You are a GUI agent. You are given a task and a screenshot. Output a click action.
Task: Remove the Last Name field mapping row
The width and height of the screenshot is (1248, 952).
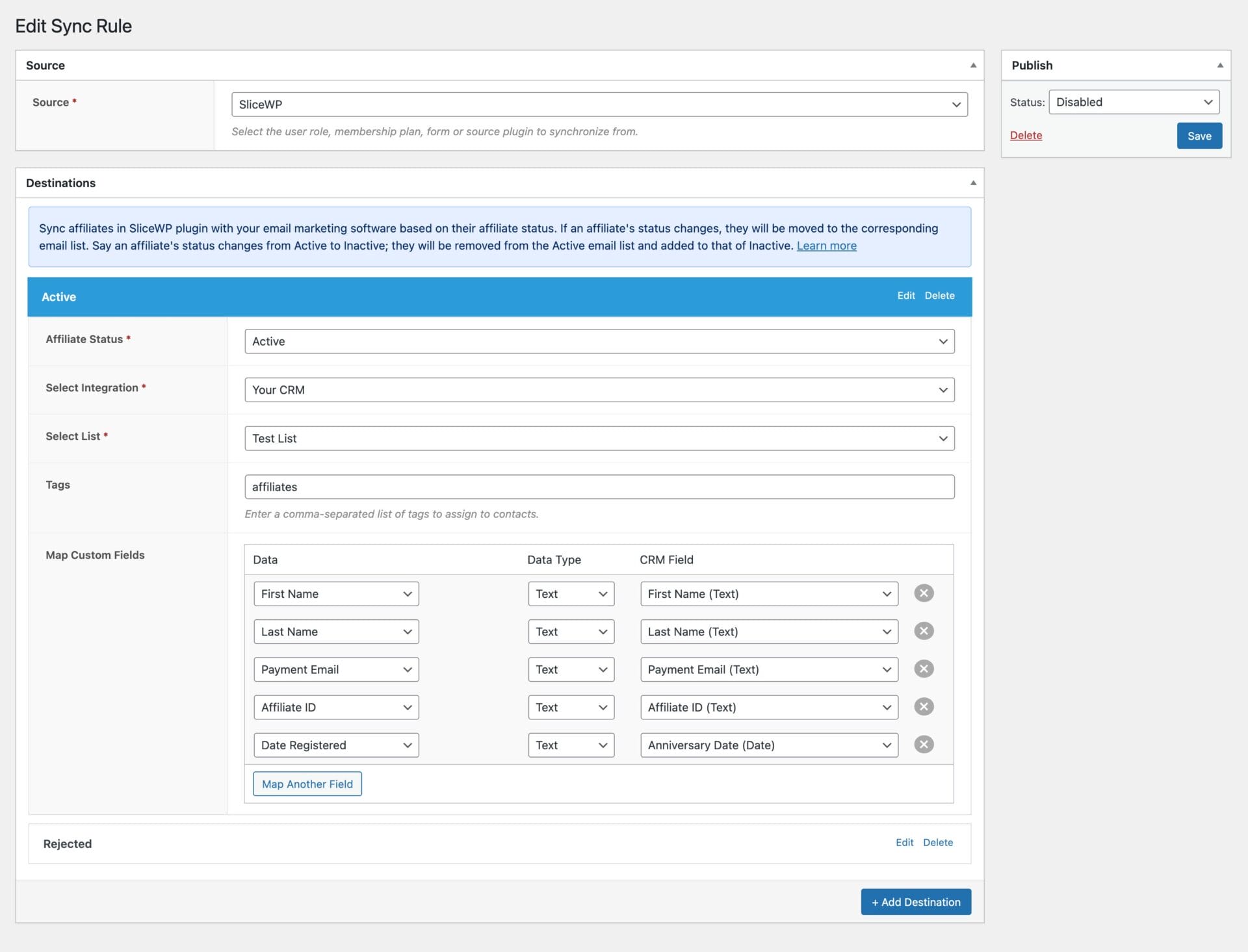pyautogui.click(x=923, y=631)
